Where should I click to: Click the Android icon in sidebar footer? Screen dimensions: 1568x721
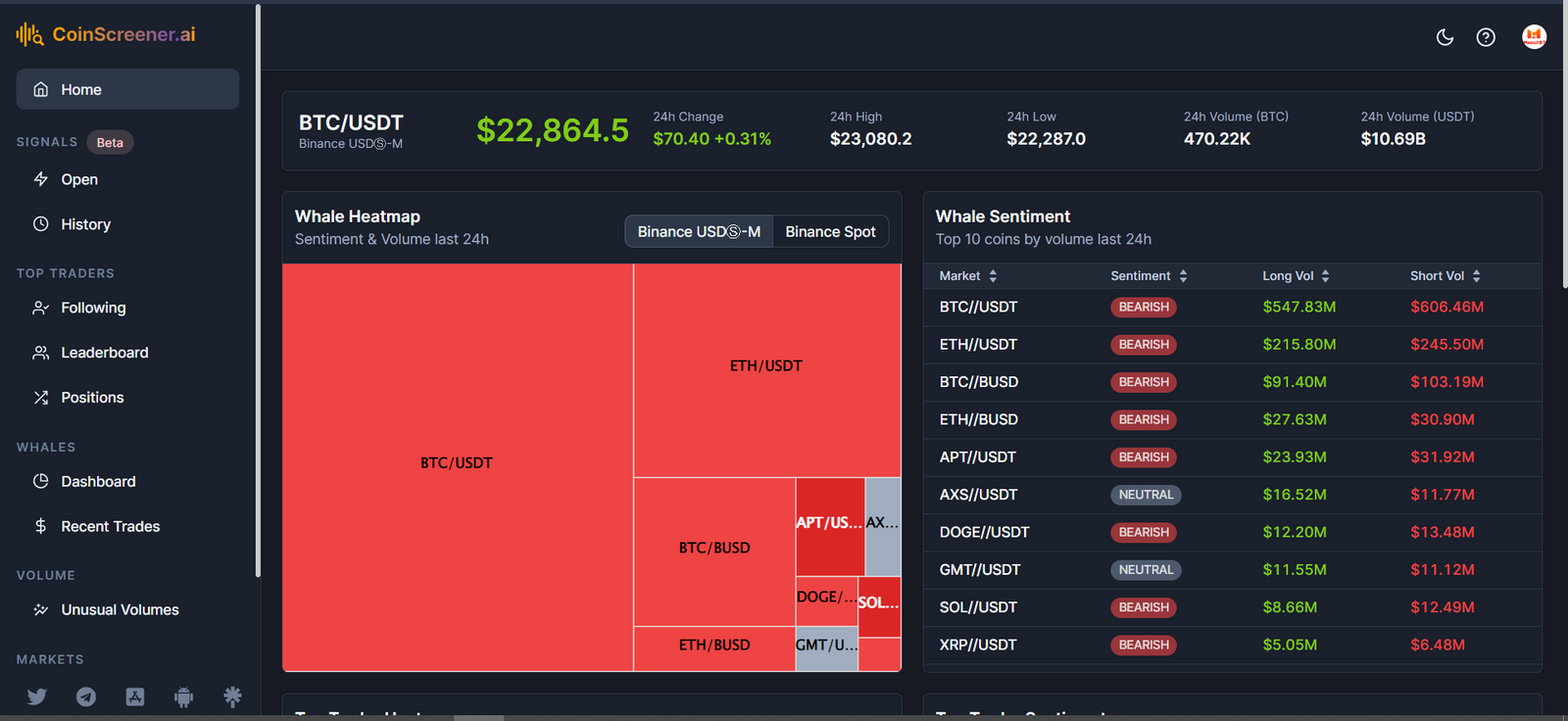click(x=183, y=697)
